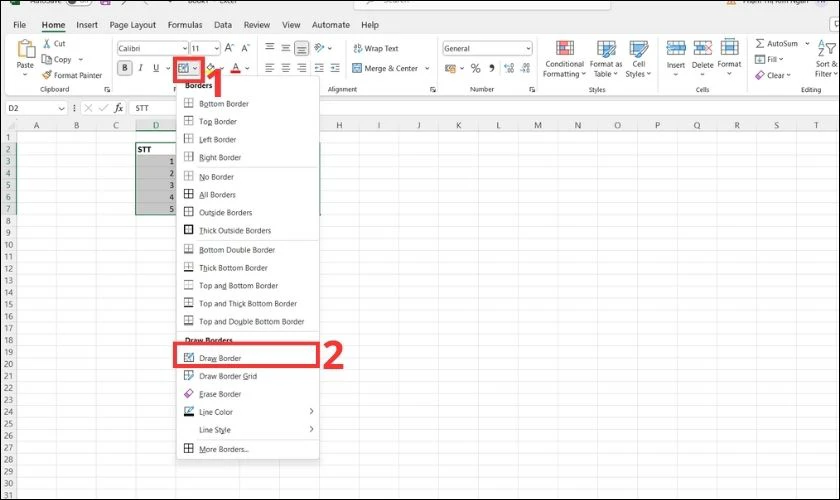Choose Bottom Border from the menu

pyautogui.click(x=248, y=103)
